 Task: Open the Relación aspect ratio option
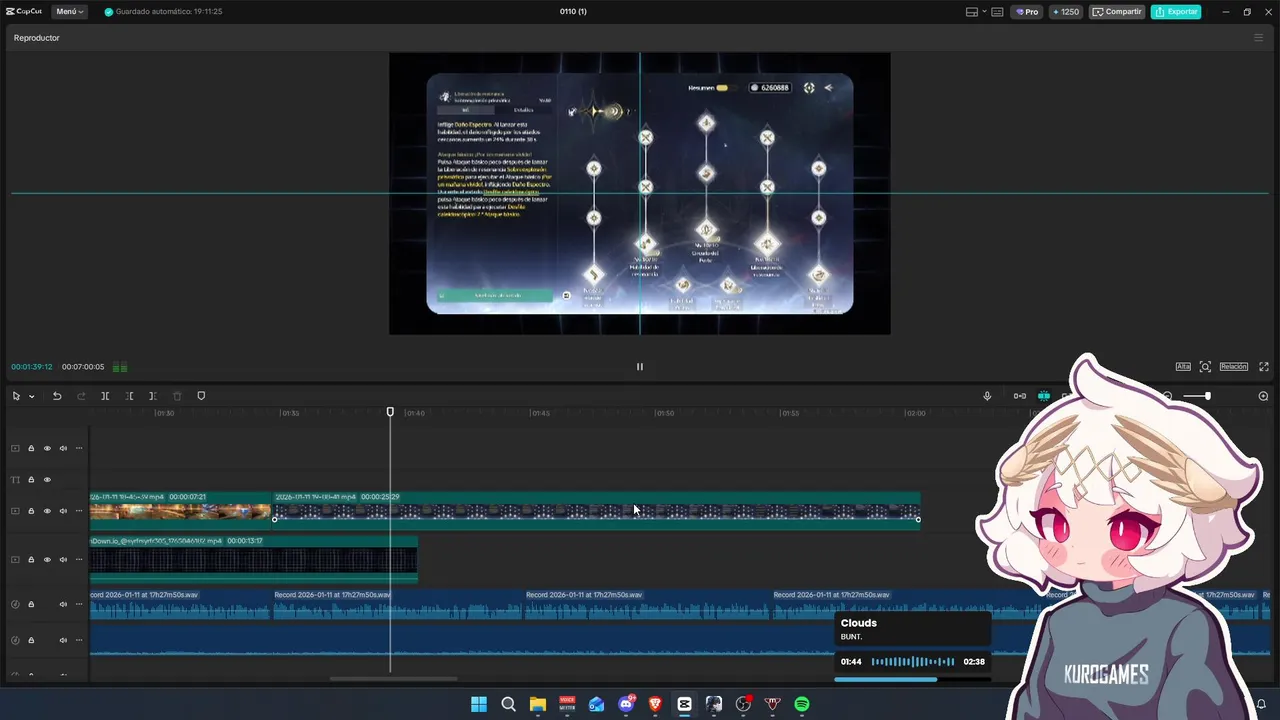[x=1233, y=367]
